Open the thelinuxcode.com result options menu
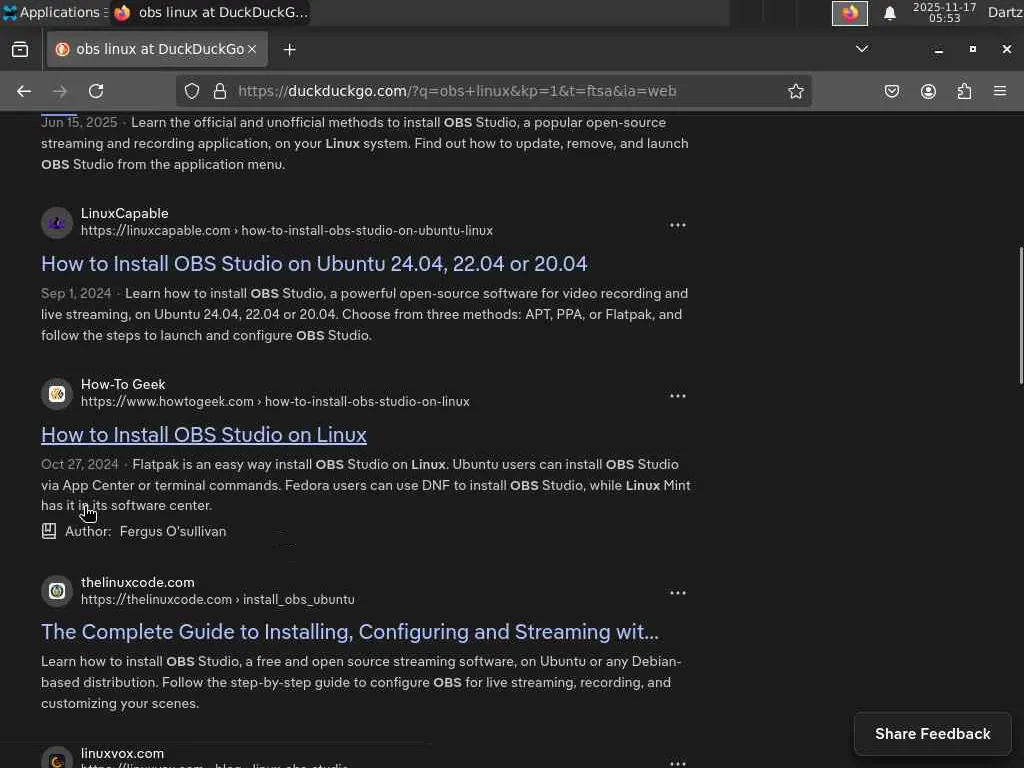Viewport: 1024px width, 768px height. pyautogui.click(x=678, y=594)
